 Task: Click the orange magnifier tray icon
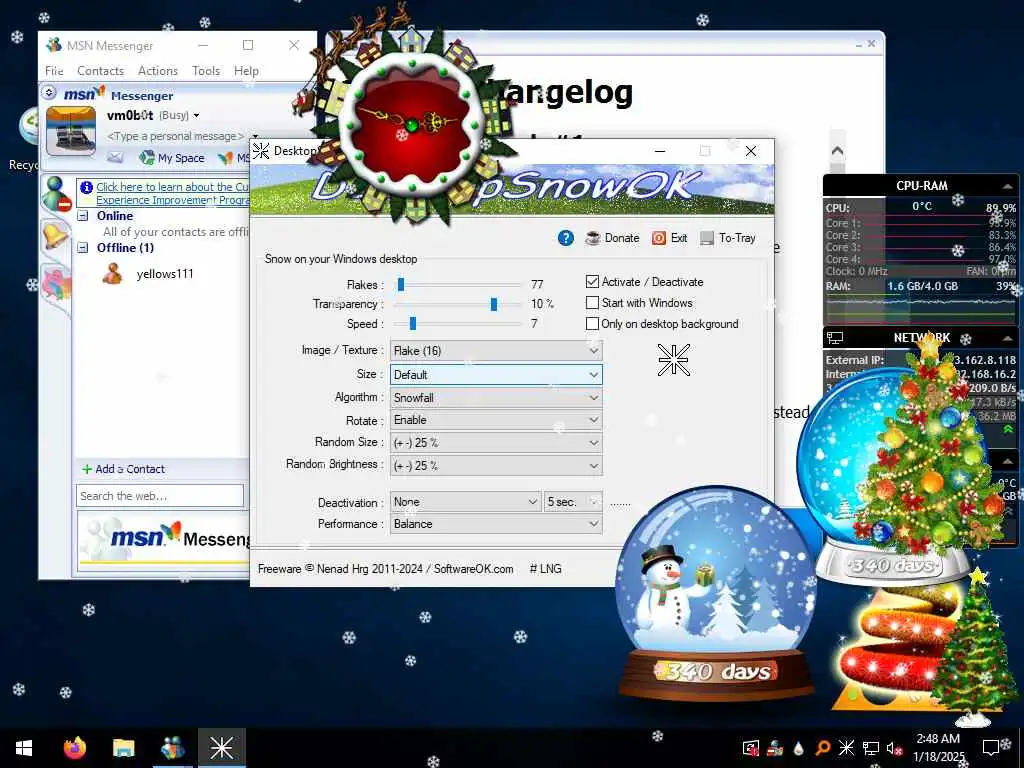[x=823, y=748]
